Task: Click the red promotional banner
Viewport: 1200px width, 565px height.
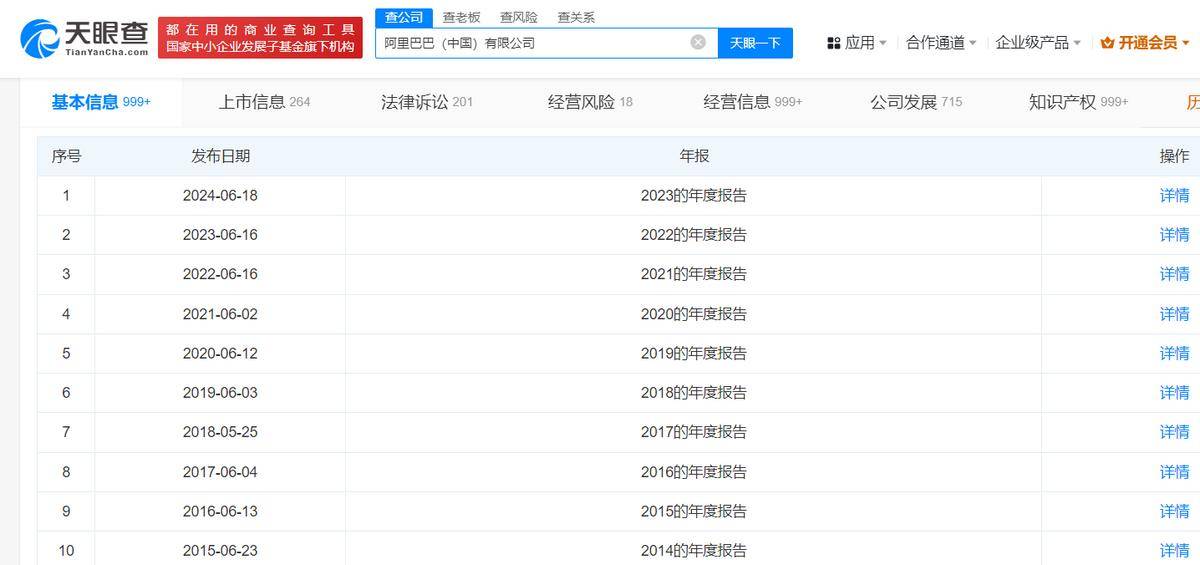Action: pyautogui.click(x=260, y=38)
